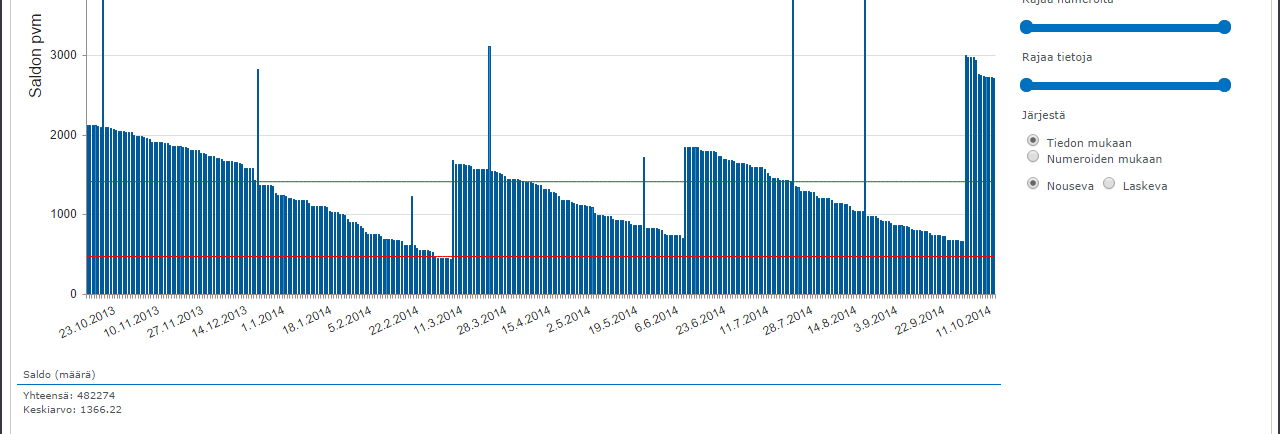The height and width of the screenshot is (434, 1280).
Task: Click the x-axis label 10.11.2013
Action: [x=133, y=324]
